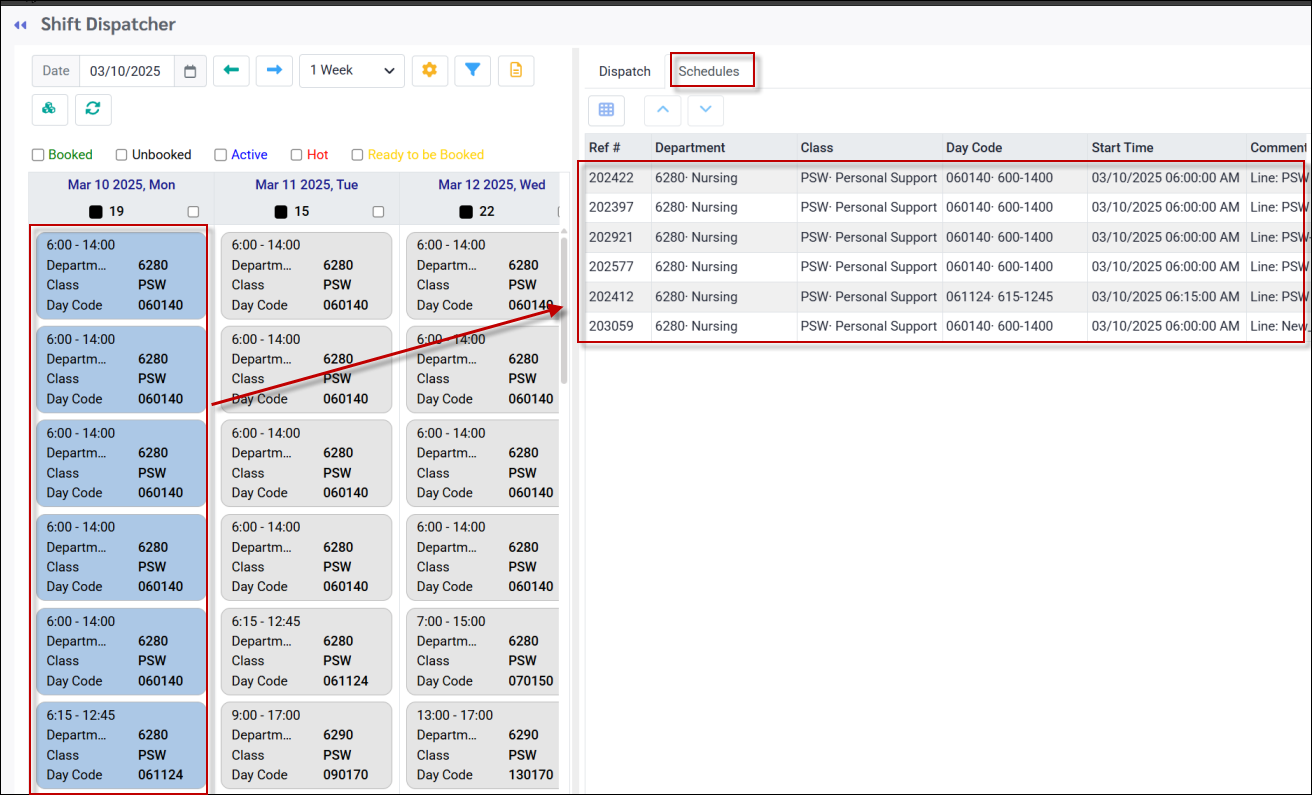Click the yellow document report icon

[516, 71]
